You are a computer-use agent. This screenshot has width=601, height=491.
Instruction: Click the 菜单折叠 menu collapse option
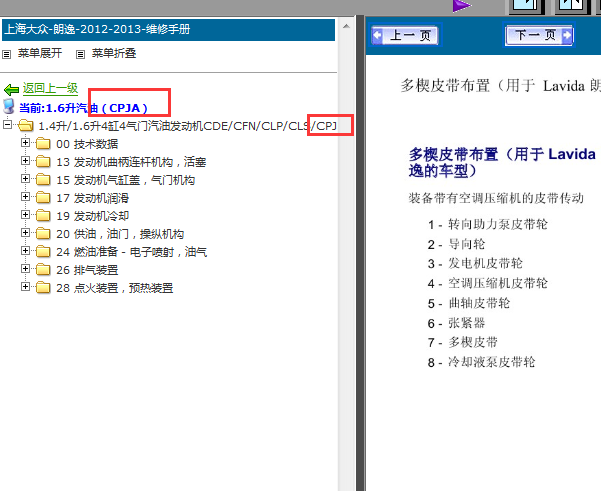[114, 53]
